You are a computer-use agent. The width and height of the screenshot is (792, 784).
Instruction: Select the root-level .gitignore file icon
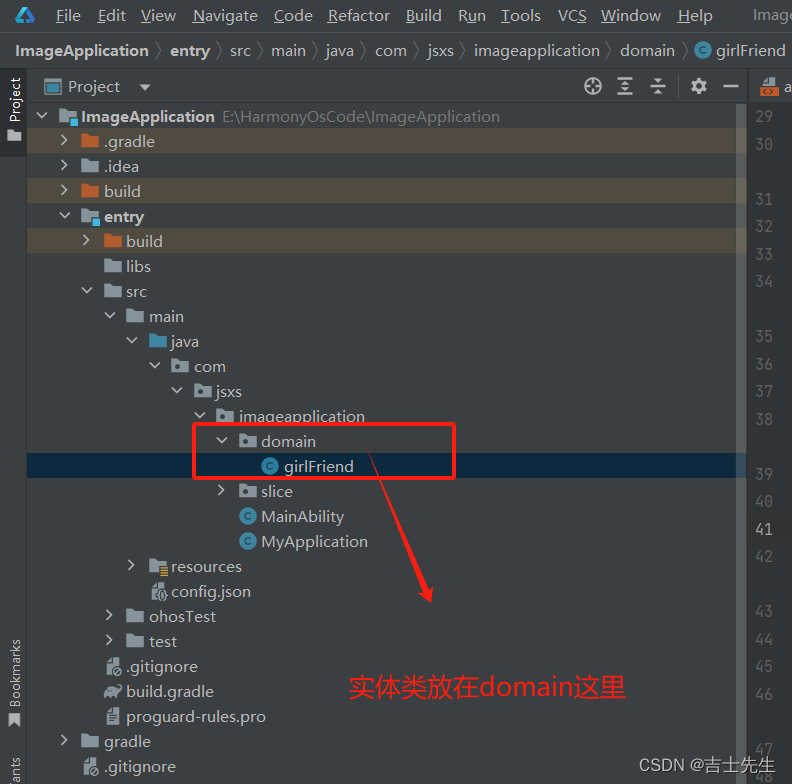pyautogui.click(x=91, y=766)
